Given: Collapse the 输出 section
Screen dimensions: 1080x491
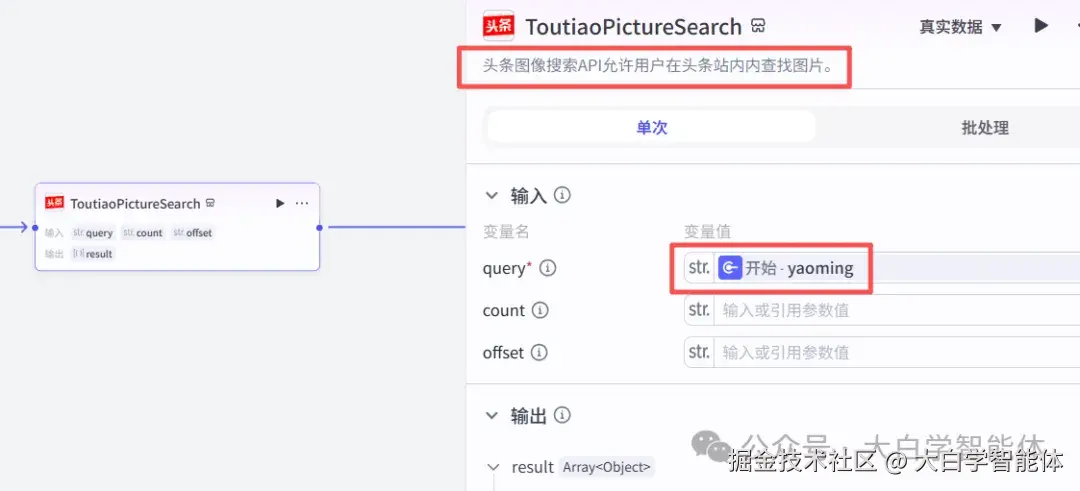Looking at the screenshot, I should point(491,415).
